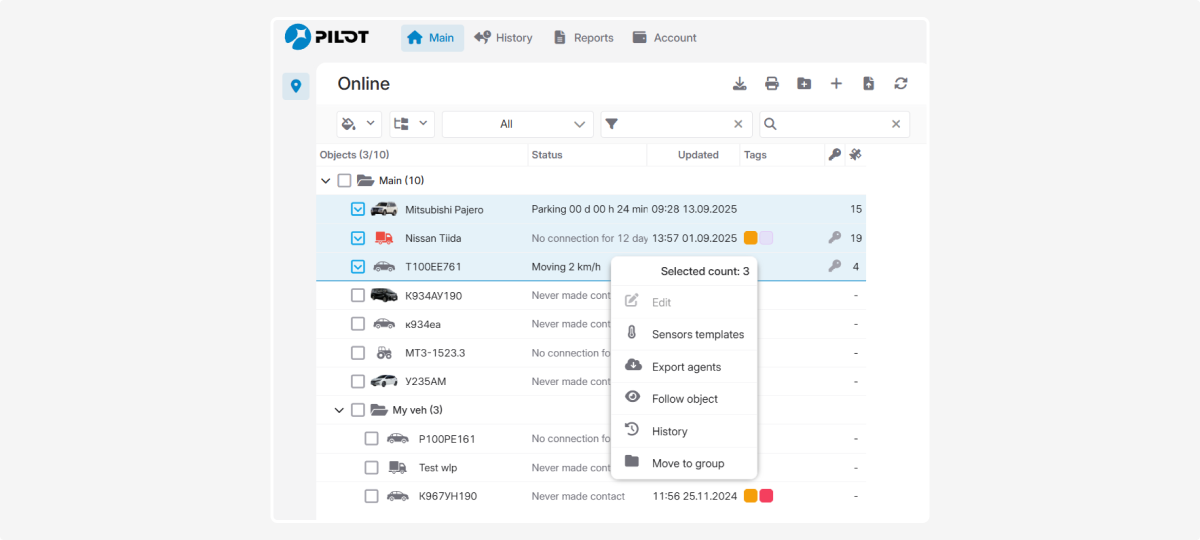Image resolution: width=1200 pixels, height=540 pixels.
Task: Select Sensors templates from context menu
Action: (697, 334)
